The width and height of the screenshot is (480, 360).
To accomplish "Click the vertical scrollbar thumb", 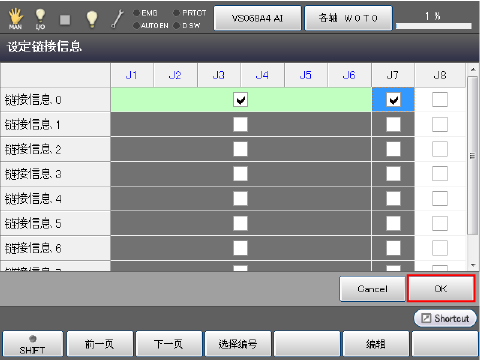I will click(472, 156).
